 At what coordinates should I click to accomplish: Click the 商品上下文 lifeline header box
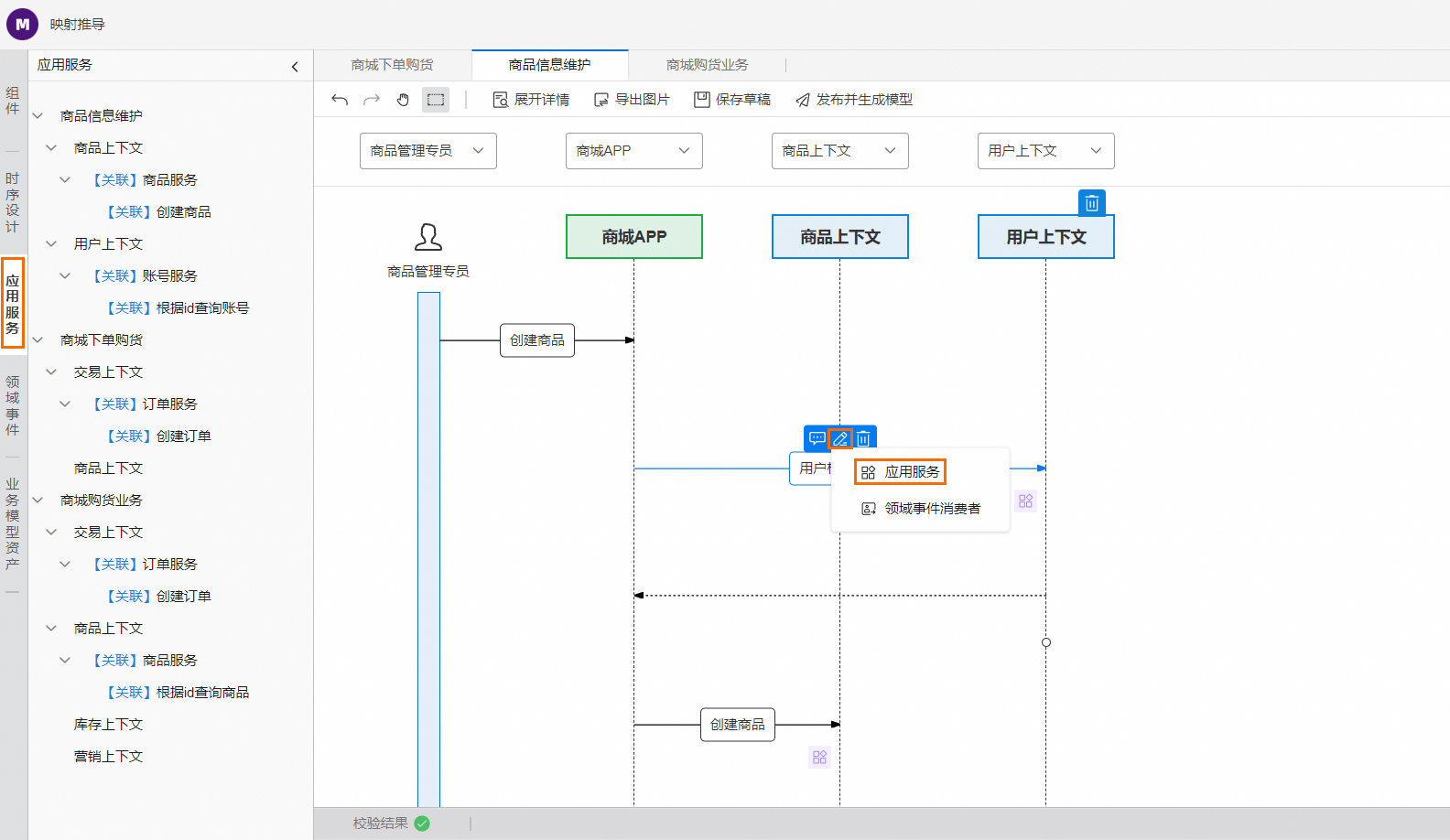pos(840,237)
